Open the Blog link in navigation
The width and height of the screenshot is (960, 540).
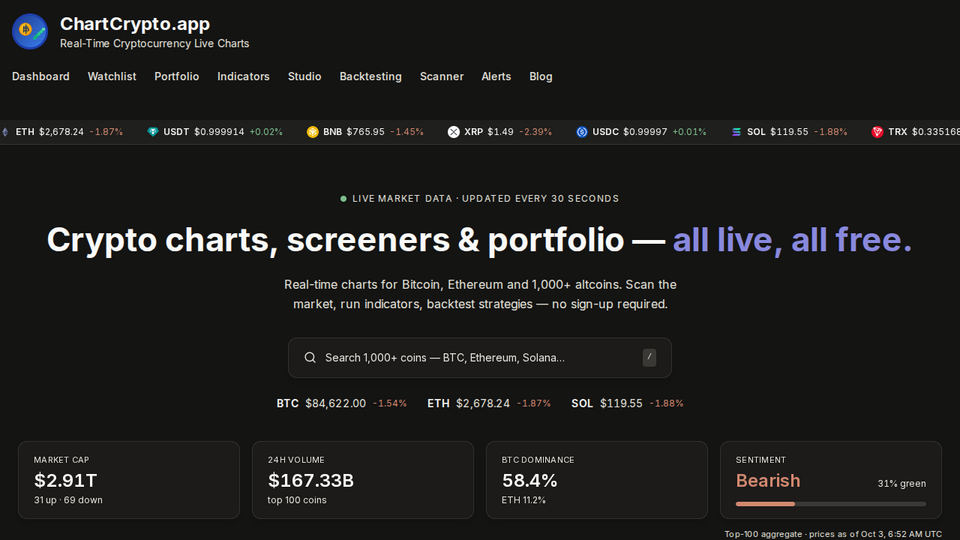point(541,77)
